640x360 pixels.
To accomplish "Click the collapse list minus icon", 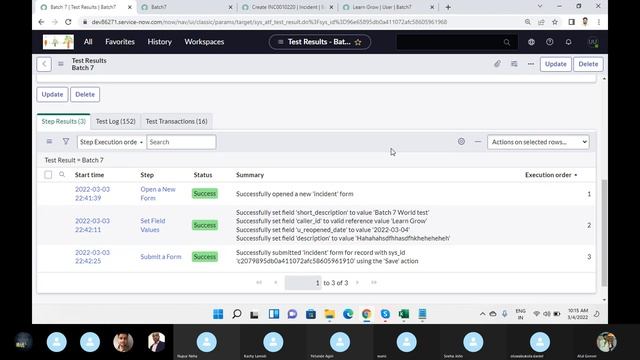I will point(478,142).
